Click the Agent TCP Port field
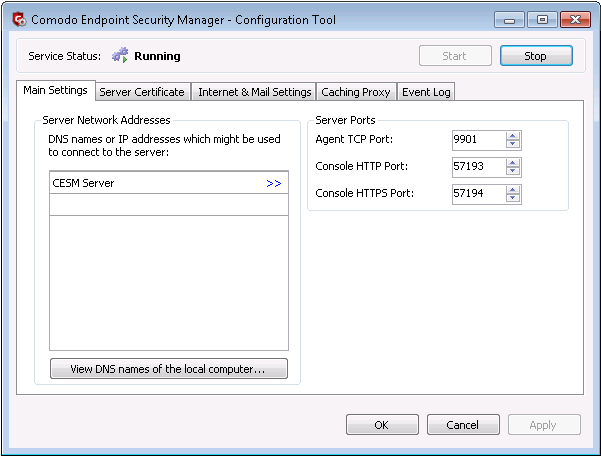This screenshot has width=601, height=457. point(479,140)
